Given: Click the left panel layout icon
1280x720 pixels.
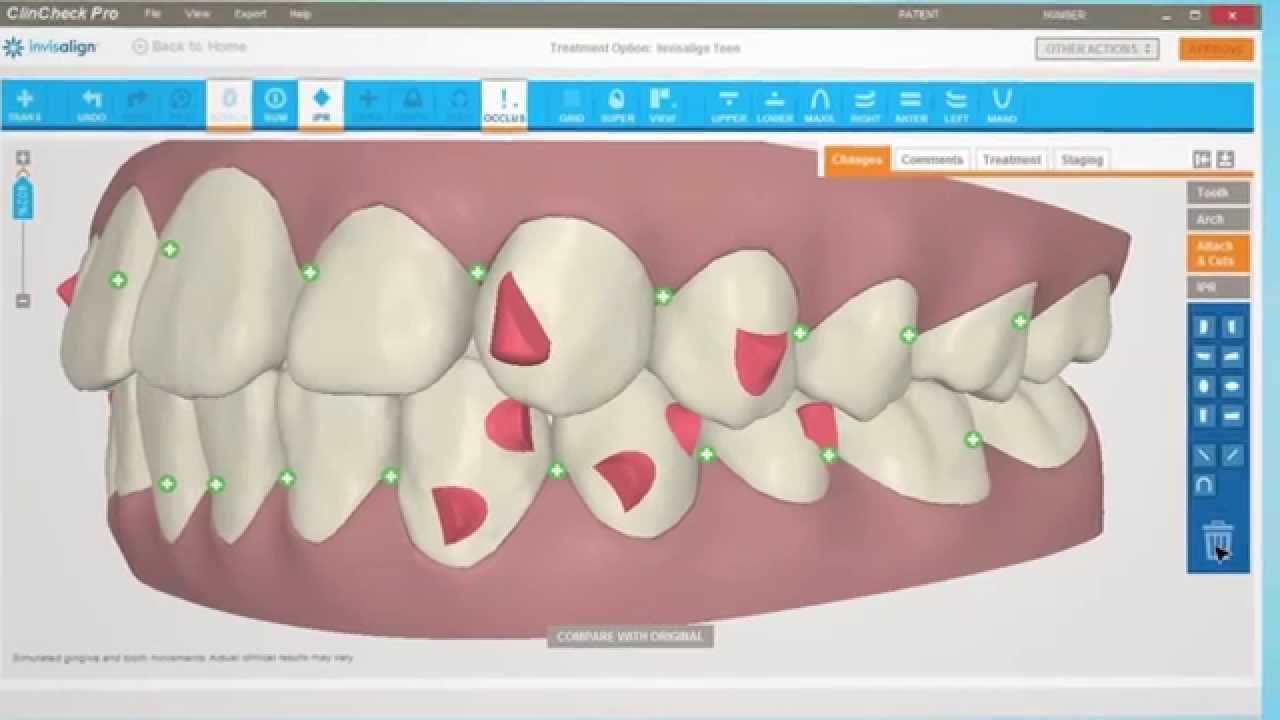Looking at the screenshot, I should 1202,160.
